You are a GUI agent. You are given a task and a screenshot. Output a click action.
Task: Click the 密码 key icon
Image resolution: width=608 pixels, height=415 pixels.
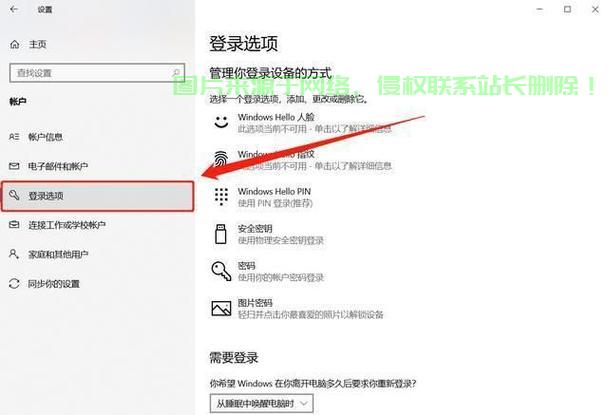coord(221,271)
